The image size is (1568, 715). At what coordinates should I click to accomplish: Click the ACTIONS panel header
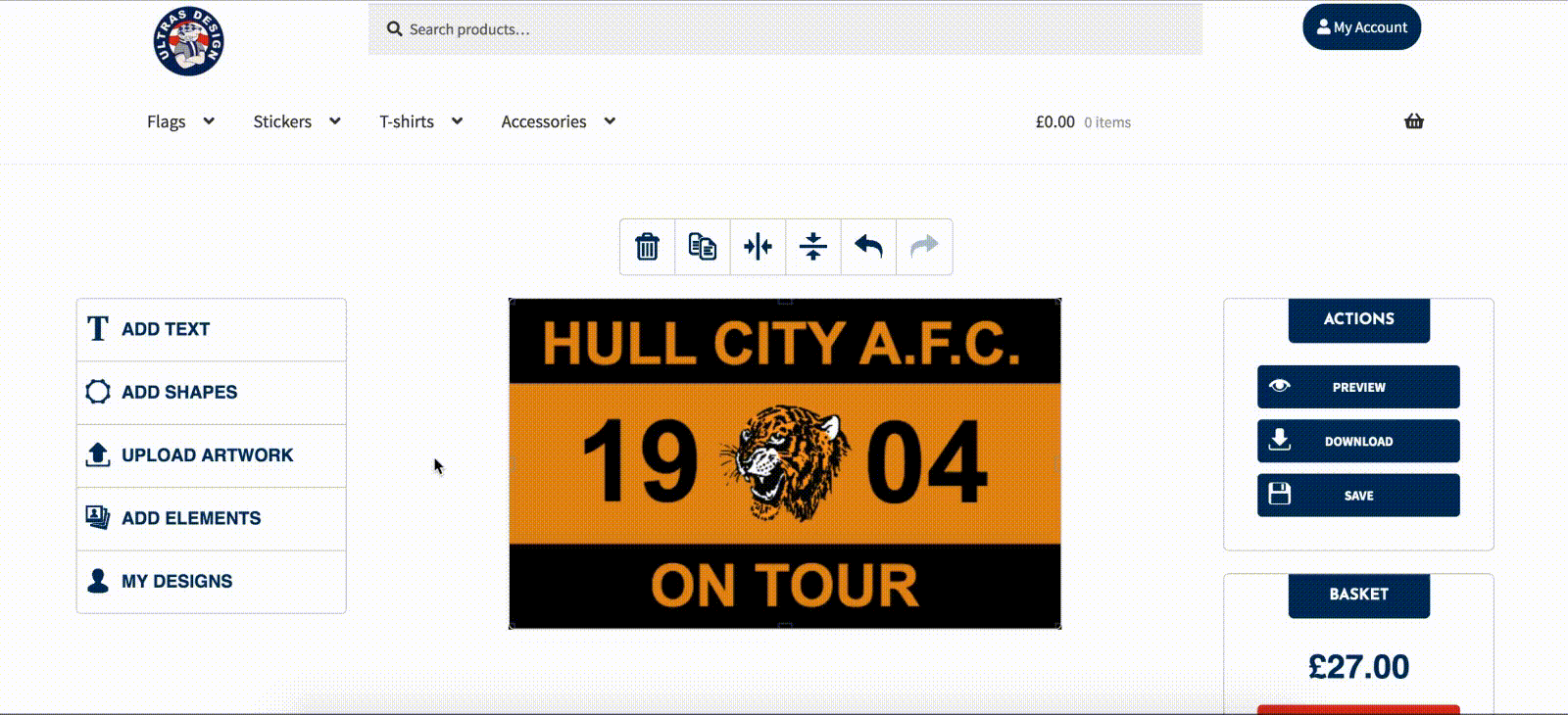pos(1358,319)
